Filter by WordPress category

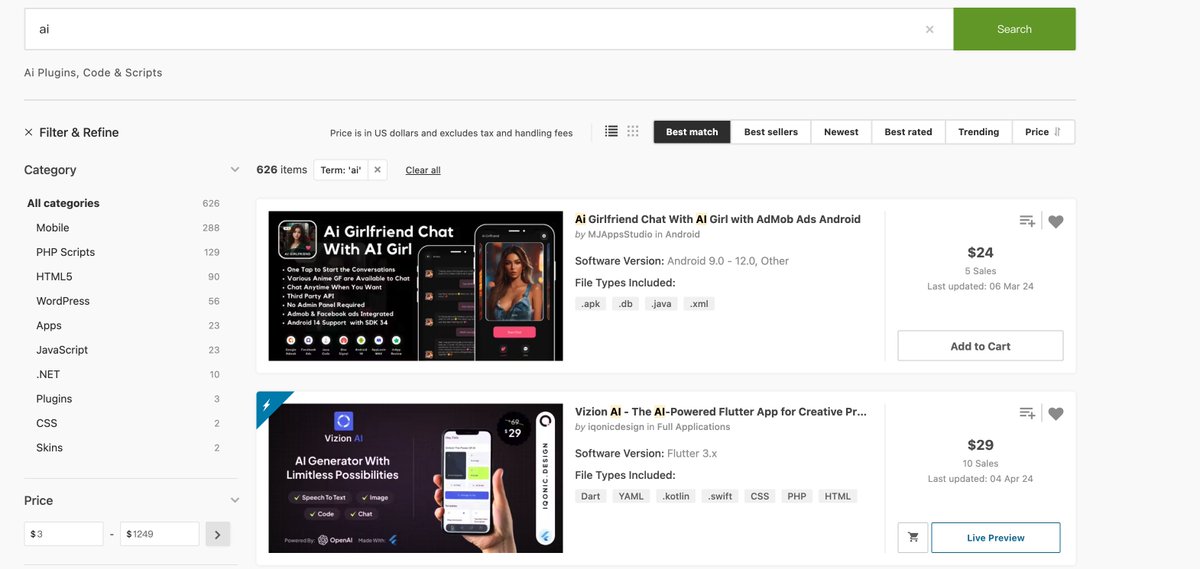pyautogui.click(x=63, y=301)
